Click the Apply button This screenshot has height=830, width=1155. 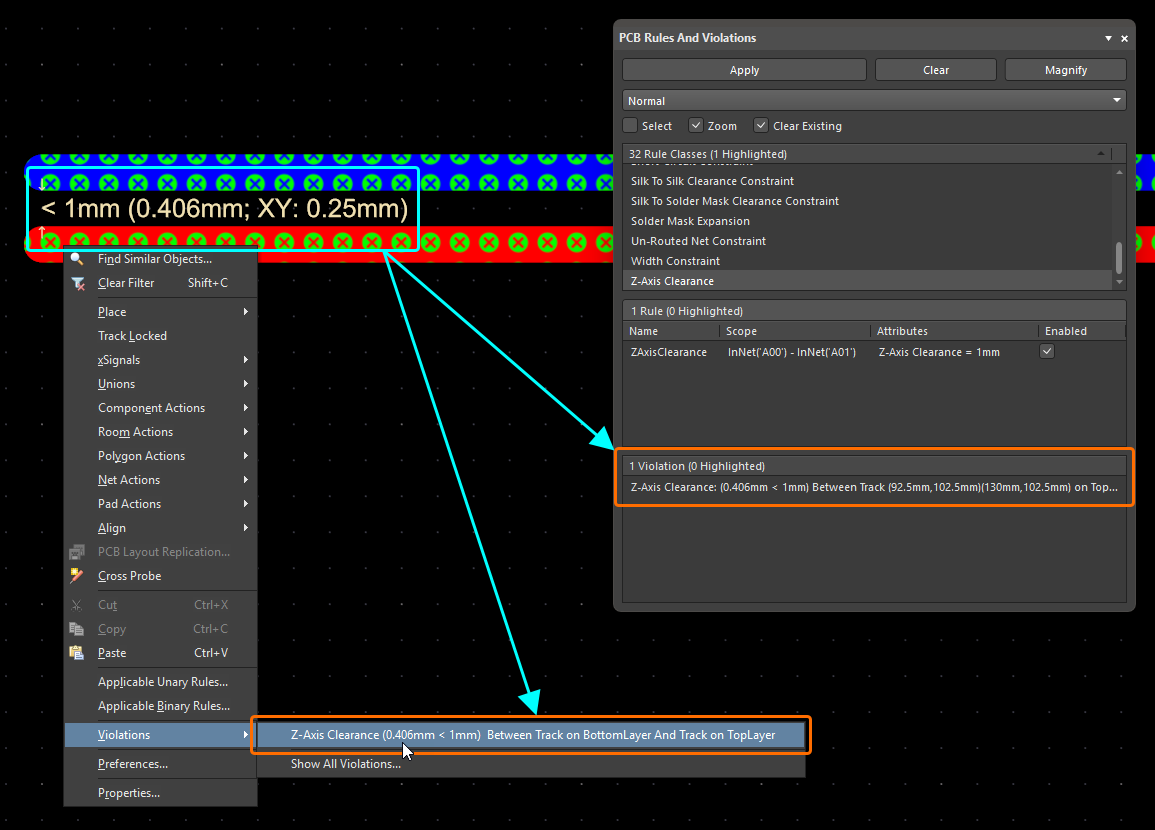(x=744, y=70)
